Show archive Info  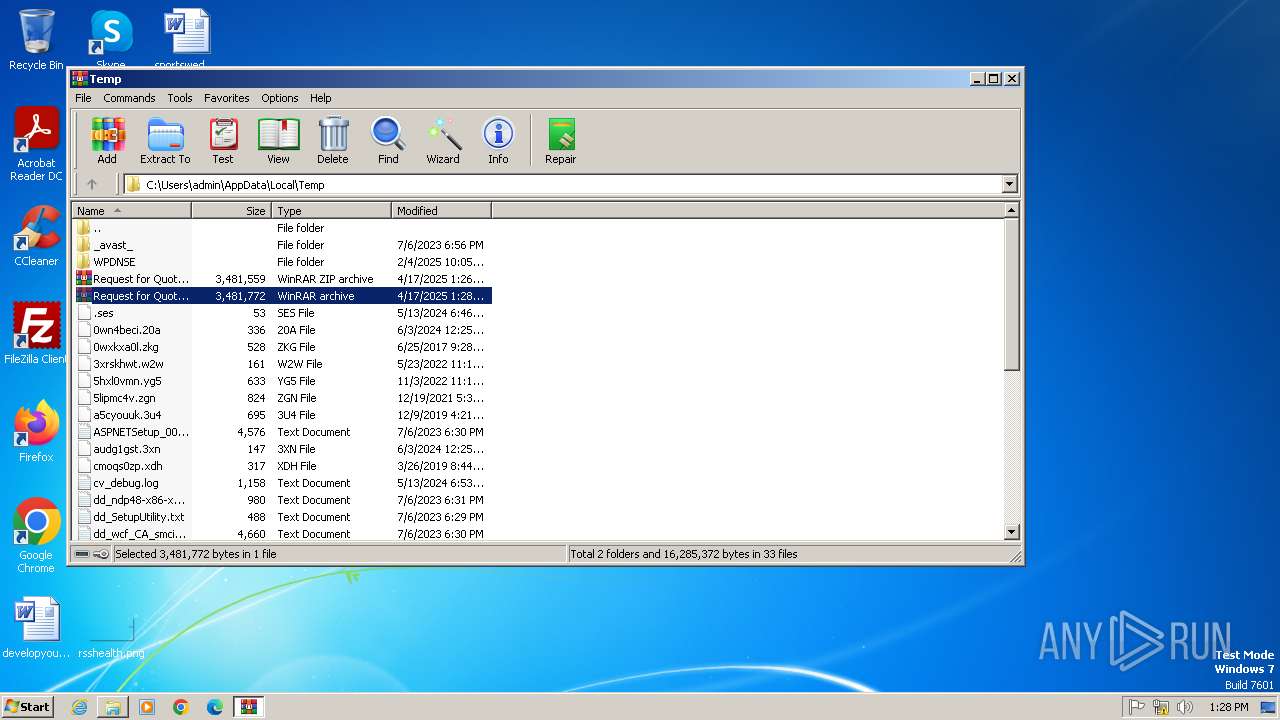(x=498, y=140)
